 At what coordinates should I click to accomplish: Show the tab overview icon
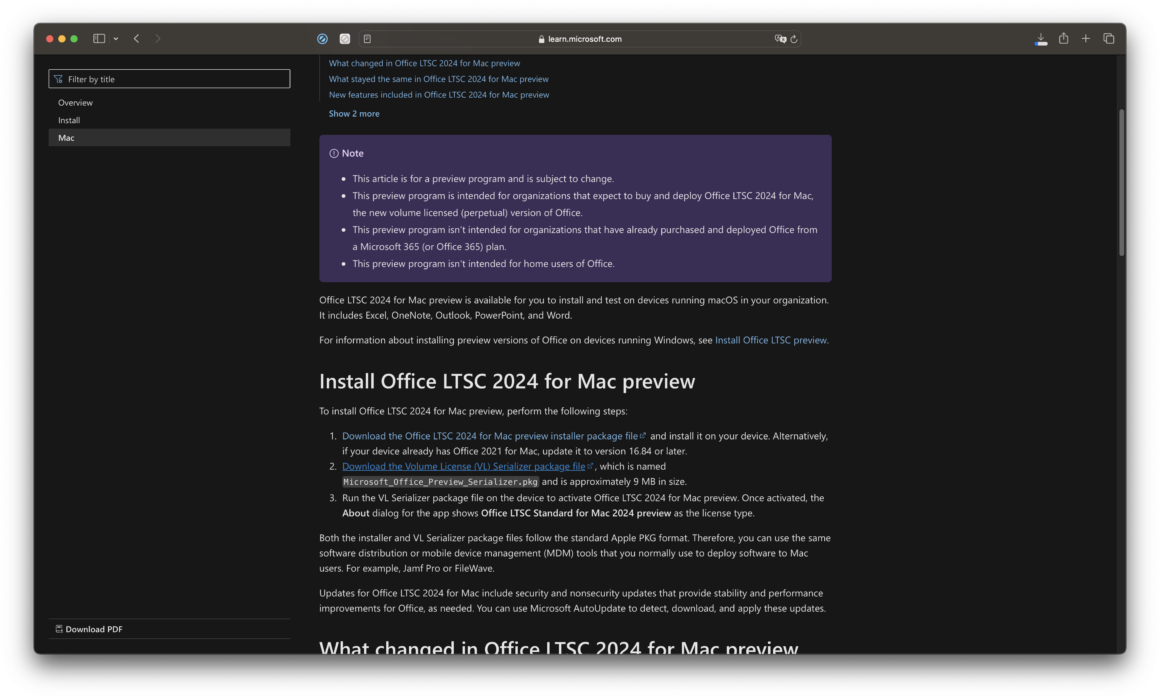(x=1108, y=38)
